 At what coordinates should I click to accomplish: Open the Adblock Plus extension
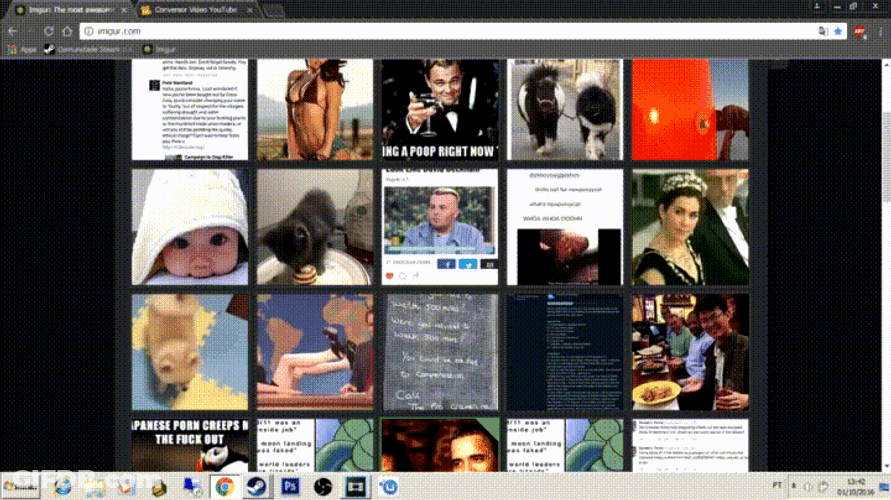click(859, 31)
